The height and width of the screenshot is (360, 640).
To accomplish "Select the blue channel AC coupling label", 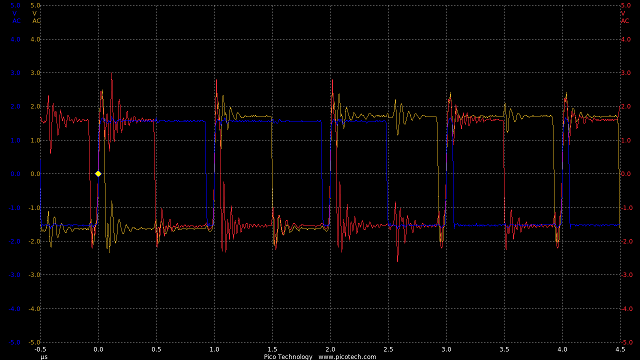I will tap(16, 21).
